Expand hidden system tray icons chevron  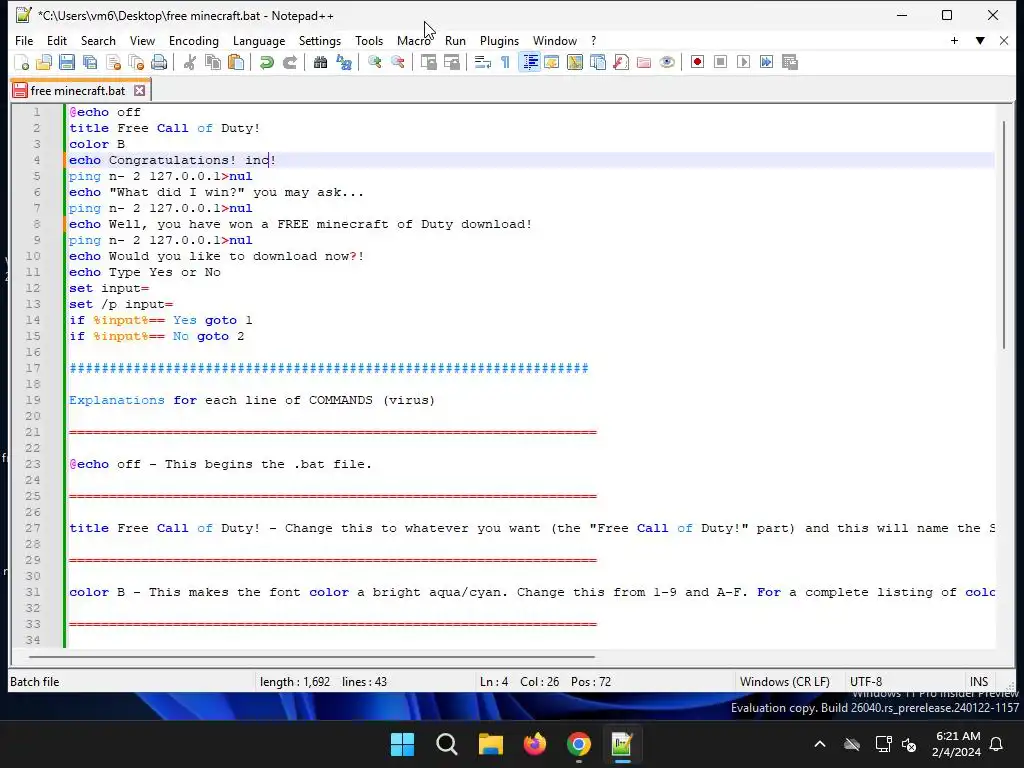click(820, 744)
